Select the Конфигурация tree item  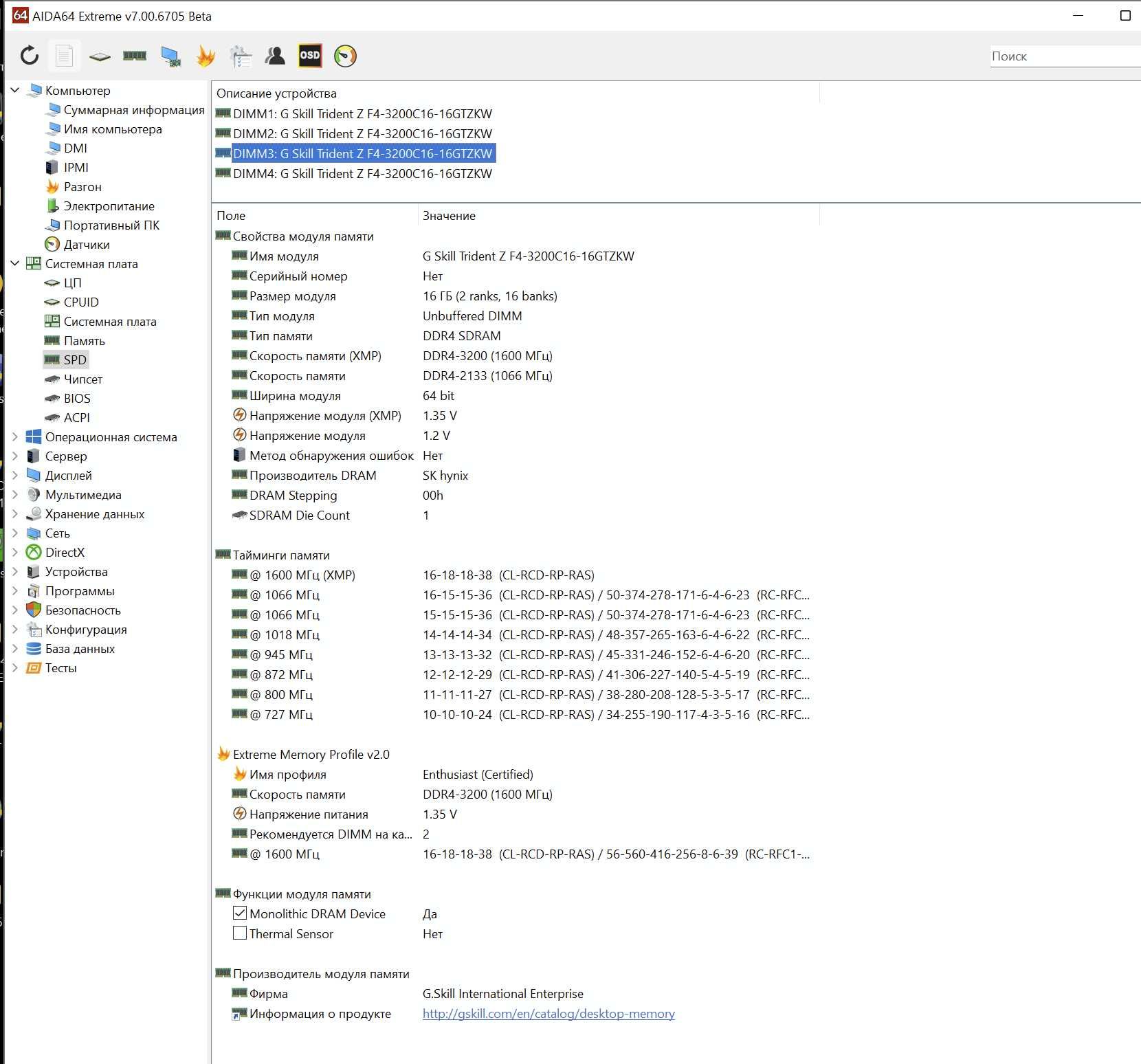(76, 629)
